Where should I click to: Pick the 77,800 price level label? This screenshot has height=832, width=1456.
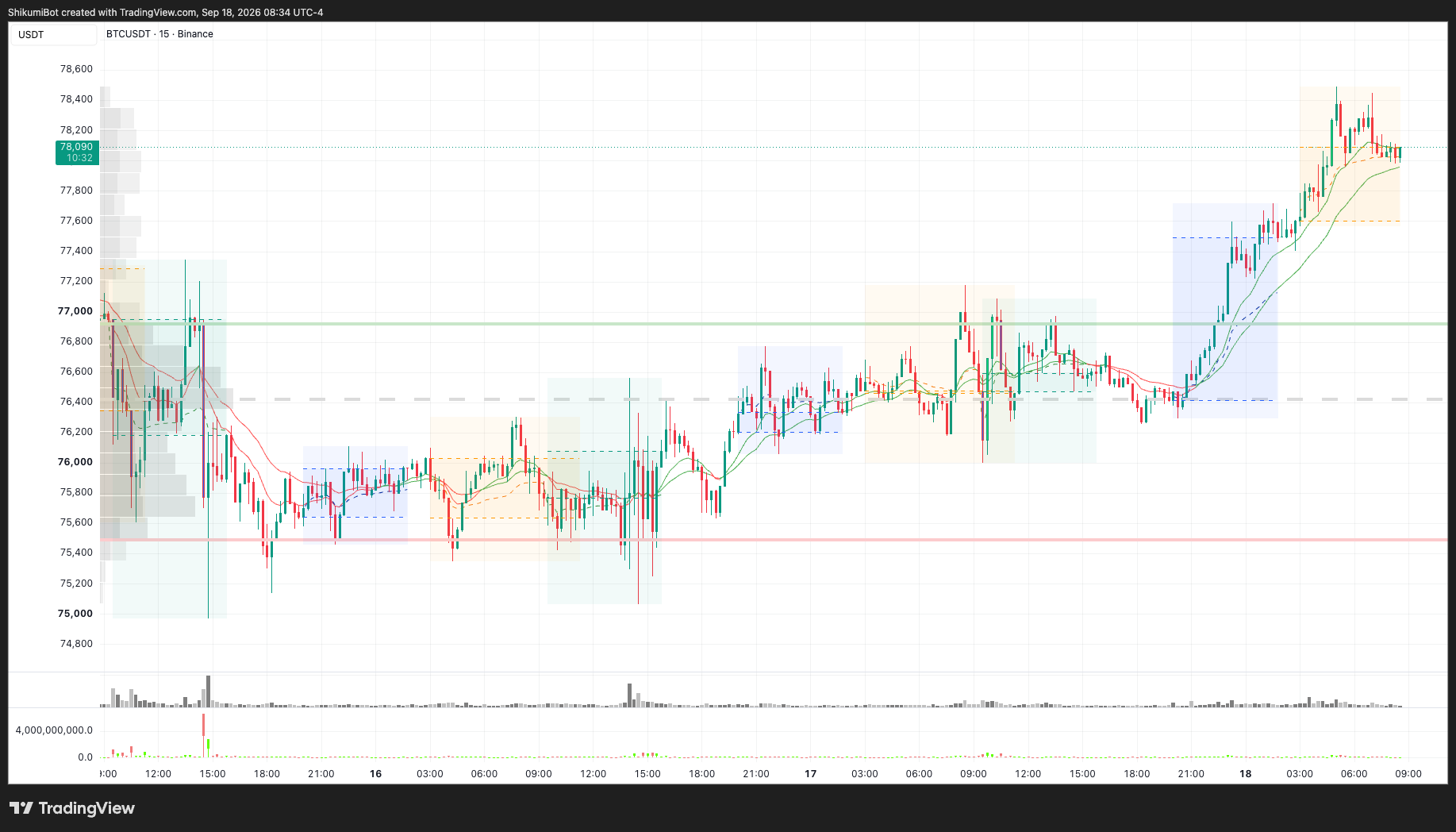[x=76, y=191]
